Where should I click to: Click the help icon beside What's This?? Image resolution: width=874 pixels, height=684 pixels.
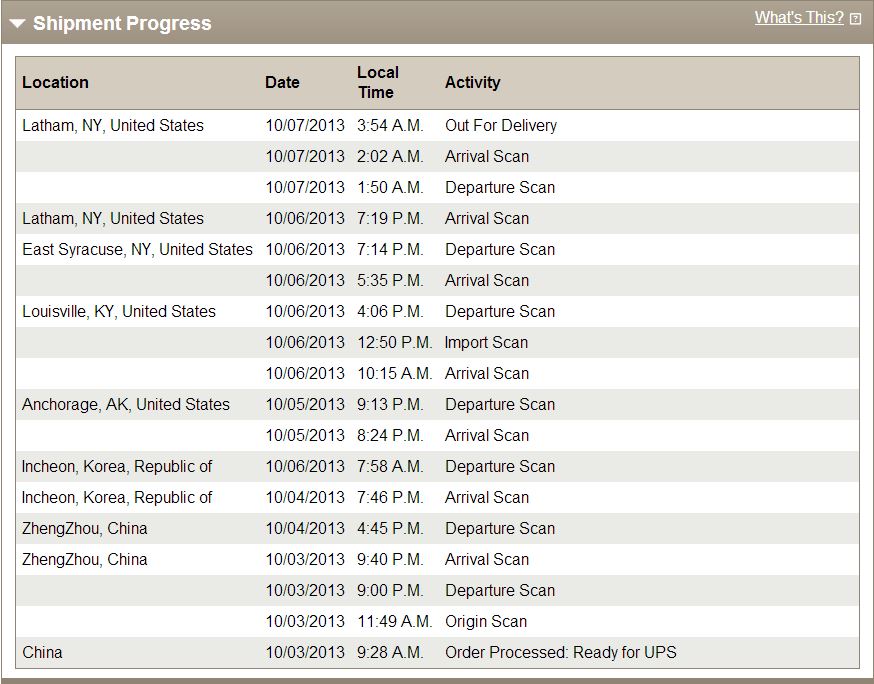(x=855, y=20)
